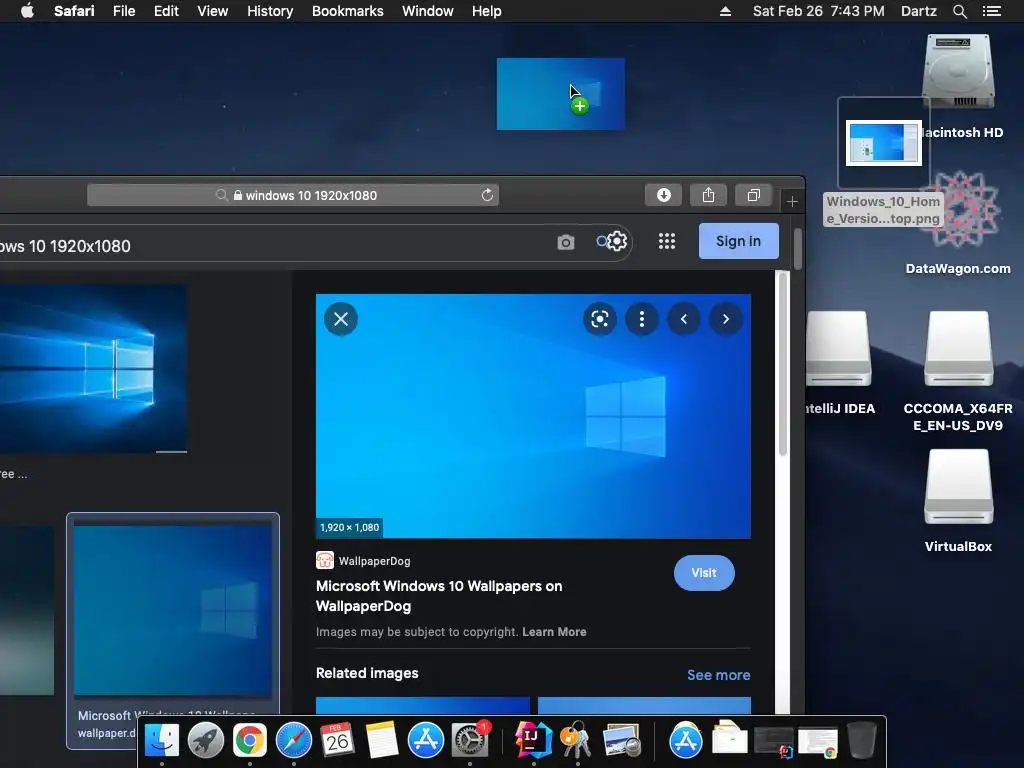Show Safari downloads with the arrow icon
The image size is (1024, 768).
(x=664, y=195)
